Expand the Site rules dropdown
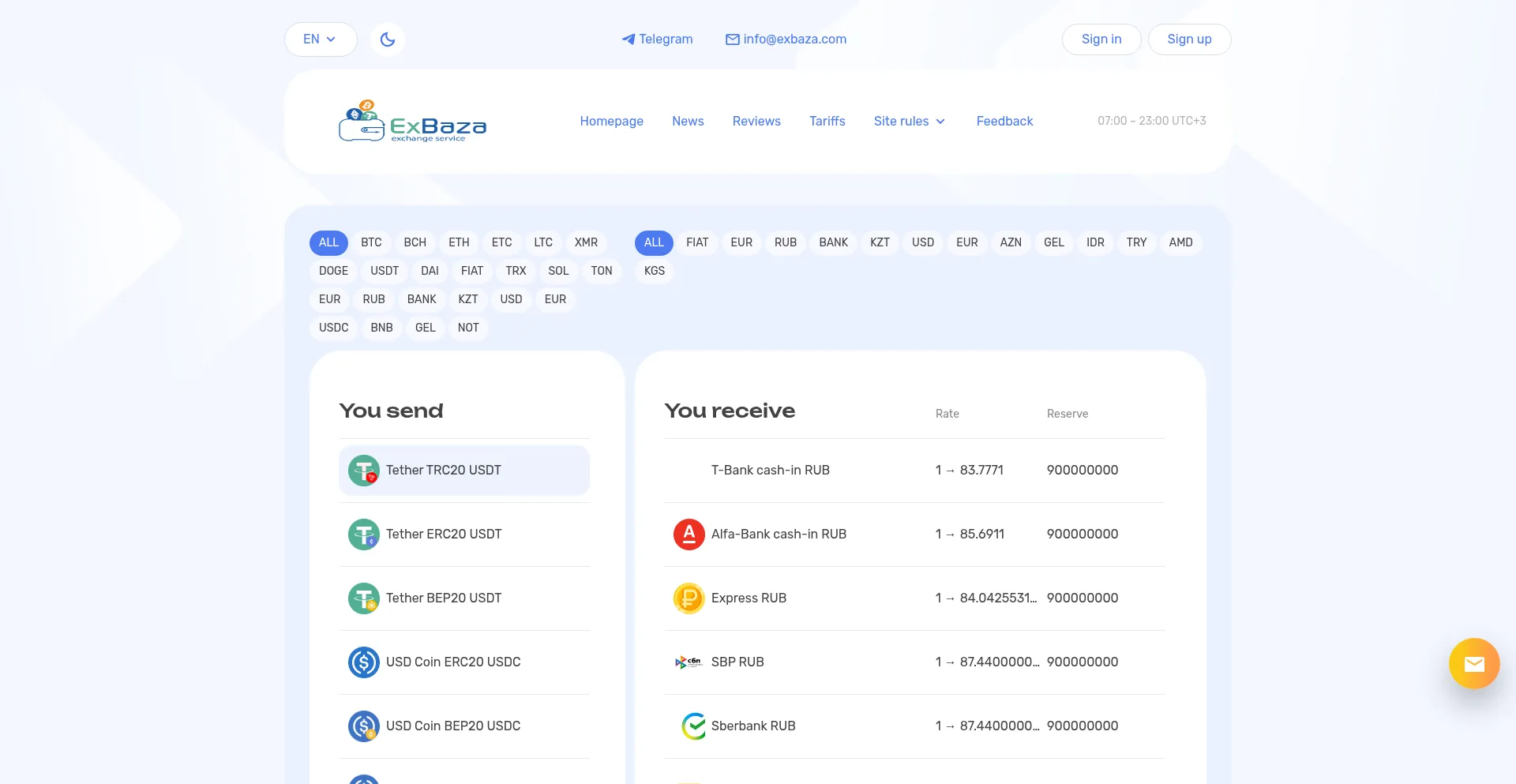 (909, 121)
